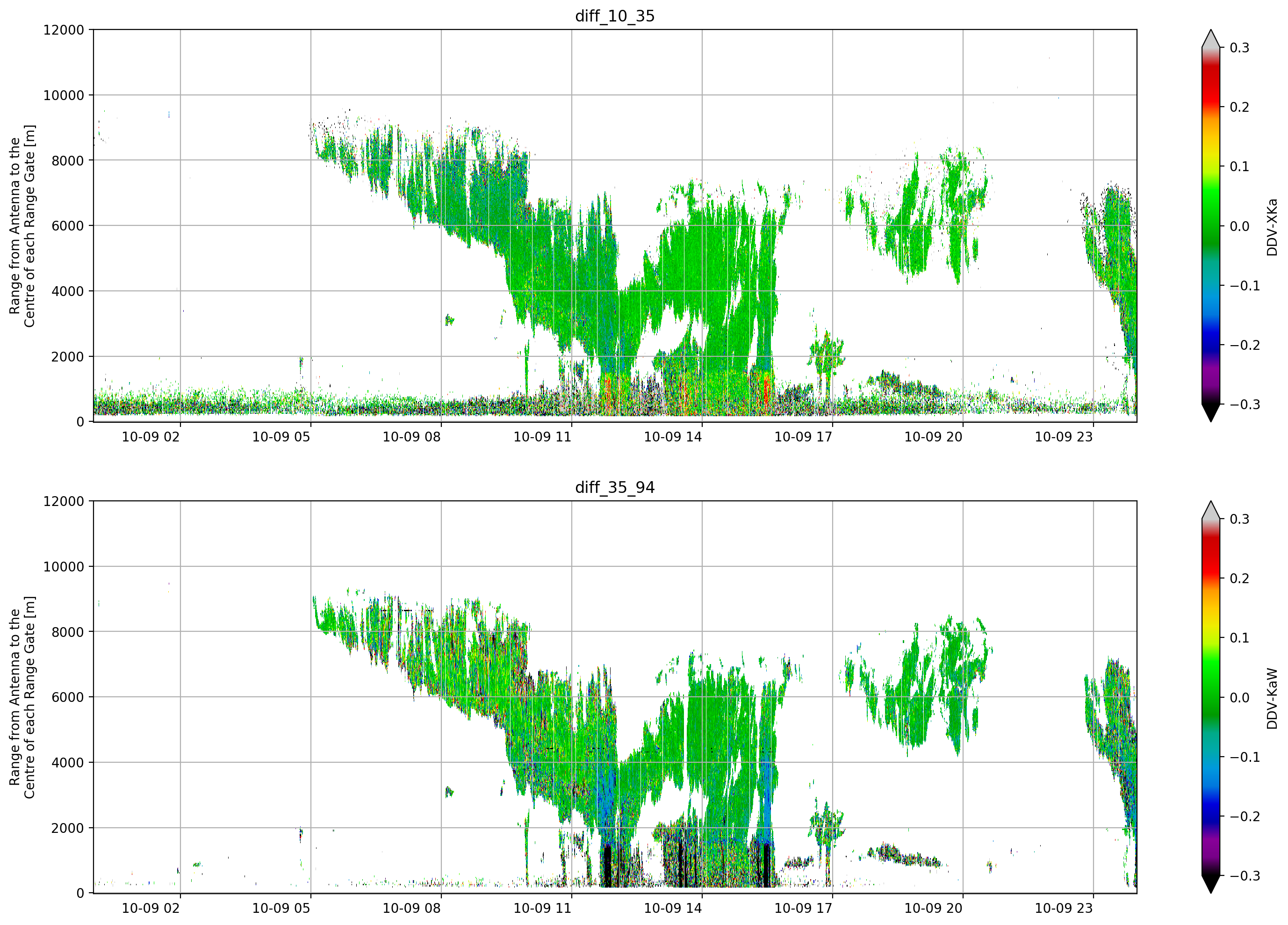Screen dimensions: 1288x925
Task: Click the −0.1 tick on the DDV-KaW colorbar
Action: pyautogui.click(x=1245, y=758)
